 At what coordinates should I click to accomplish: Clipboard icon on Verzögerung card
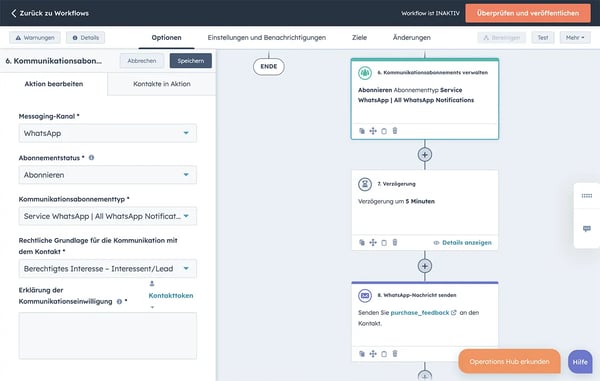pos(384,242)
